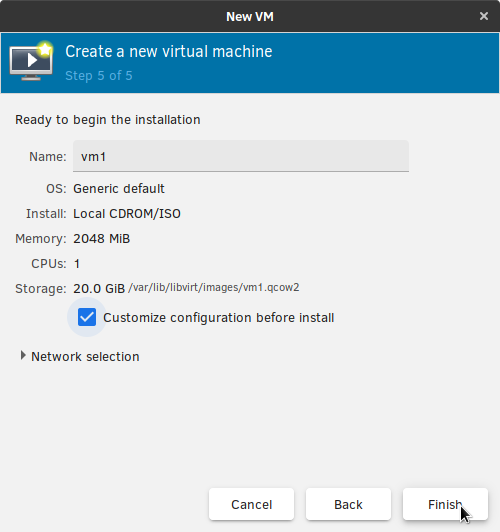Go Back to the previous step
The width and height of the screenshot is (500, 532).
point(348,504)
